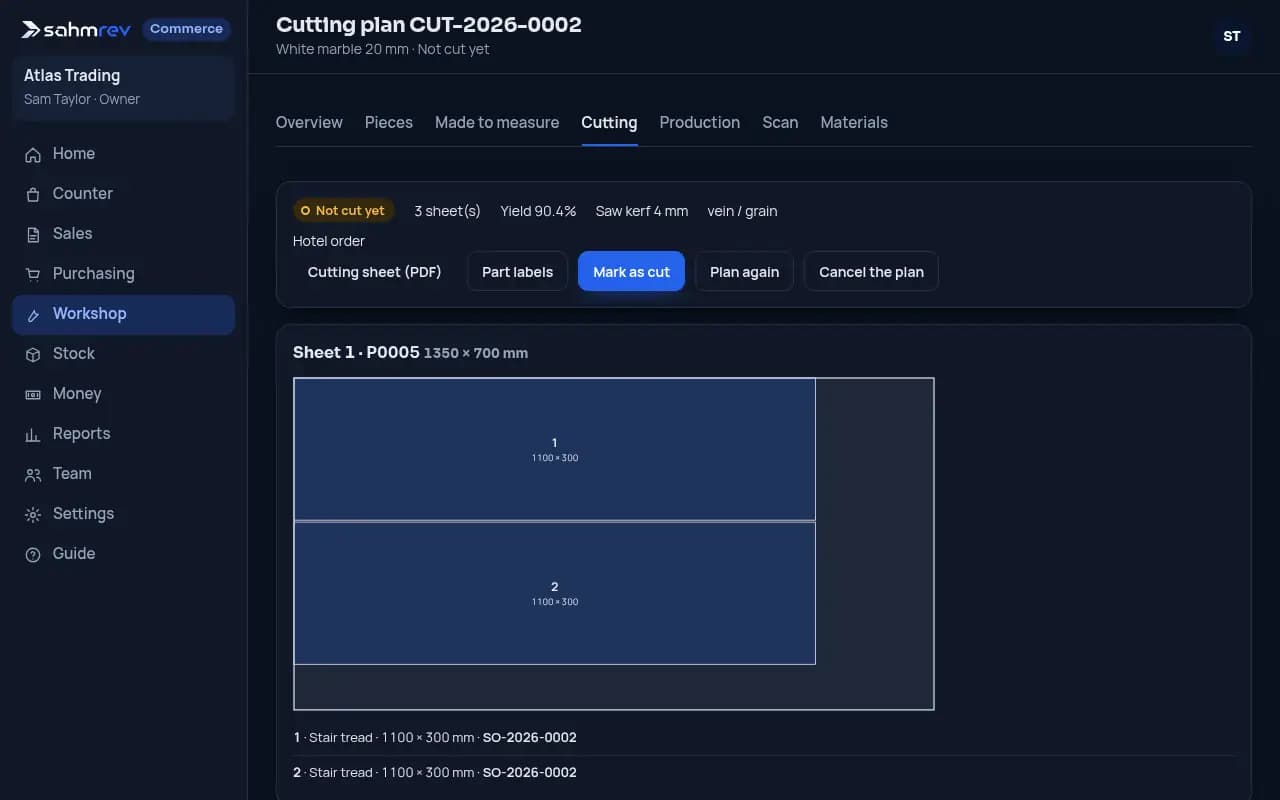Image resolution: width=1280 pixels, height=800 pixels.
Task: Click the Plan again button
Action: click(744, 271)
